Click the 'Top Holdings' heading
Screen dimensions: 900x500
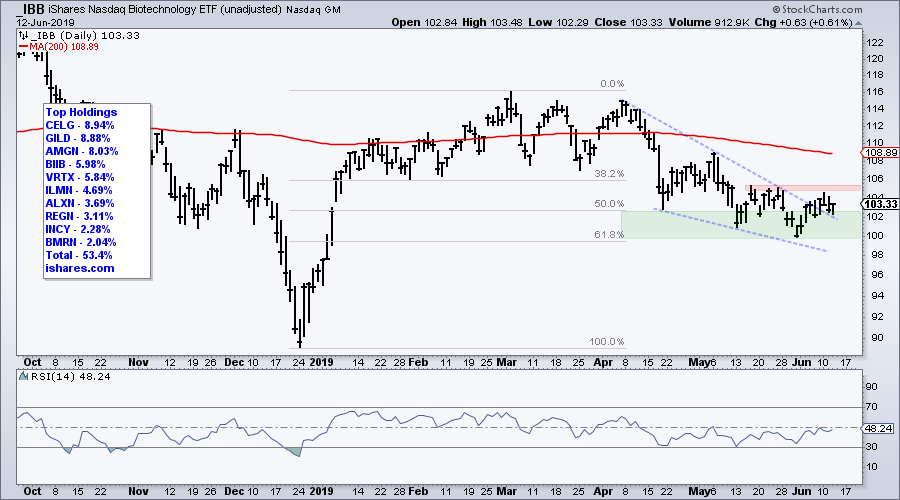point(82,112)
